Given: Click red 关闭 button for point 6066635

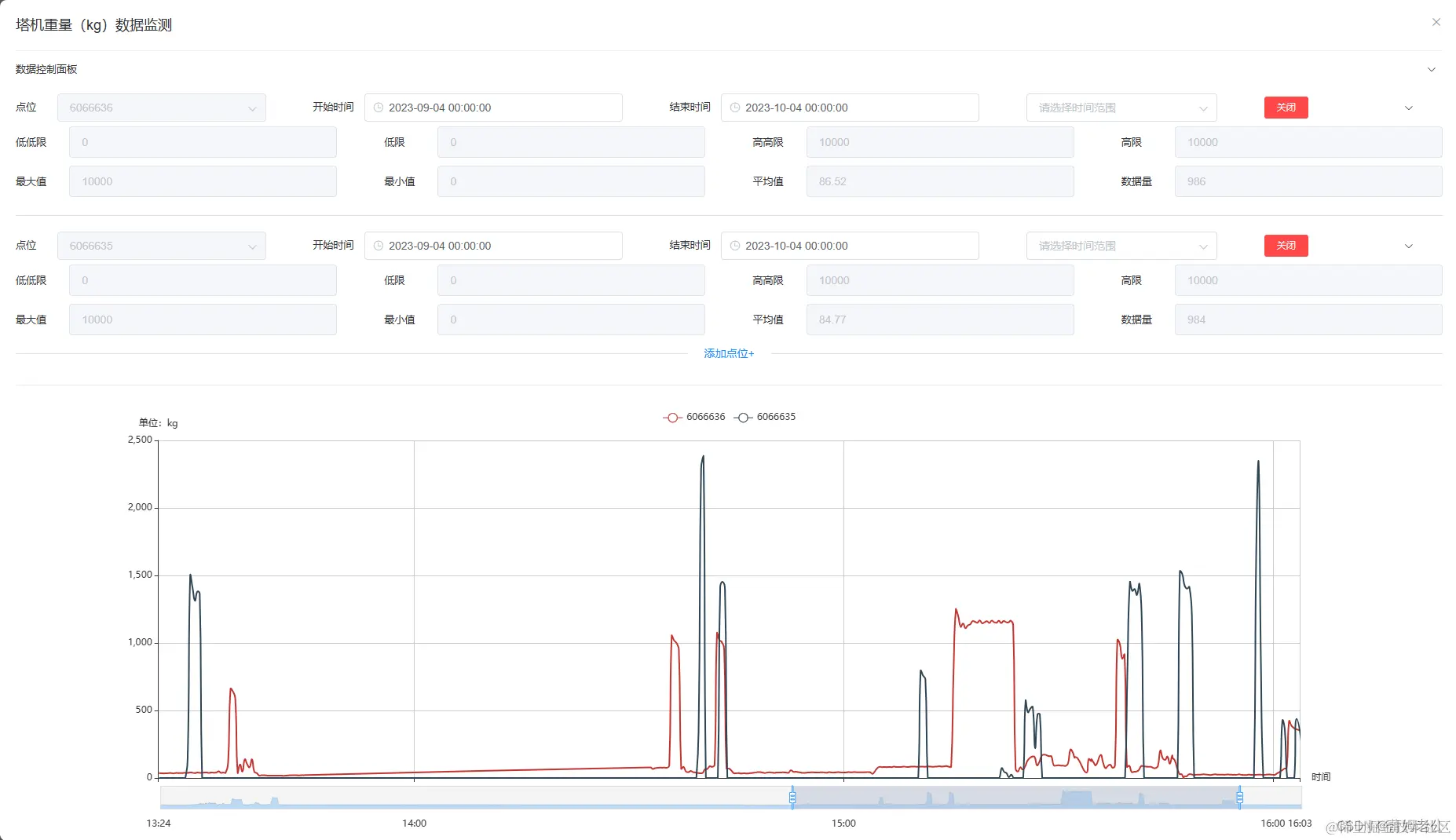Looking at the screenshot, I should point(1286,246).
